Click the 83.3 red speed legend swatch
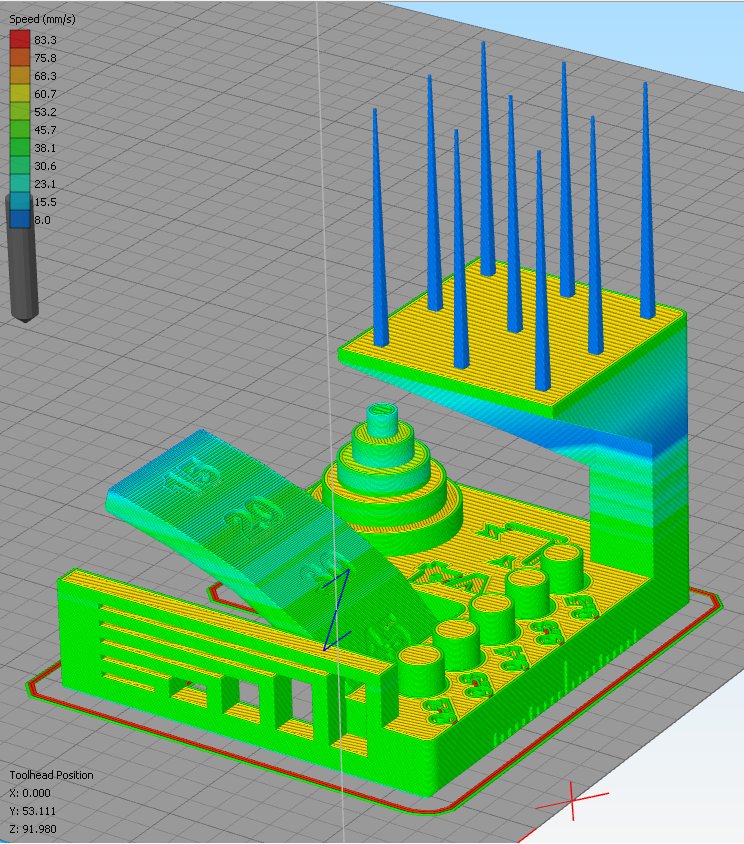This screenshot has width=744, height=844. [20, 39]
